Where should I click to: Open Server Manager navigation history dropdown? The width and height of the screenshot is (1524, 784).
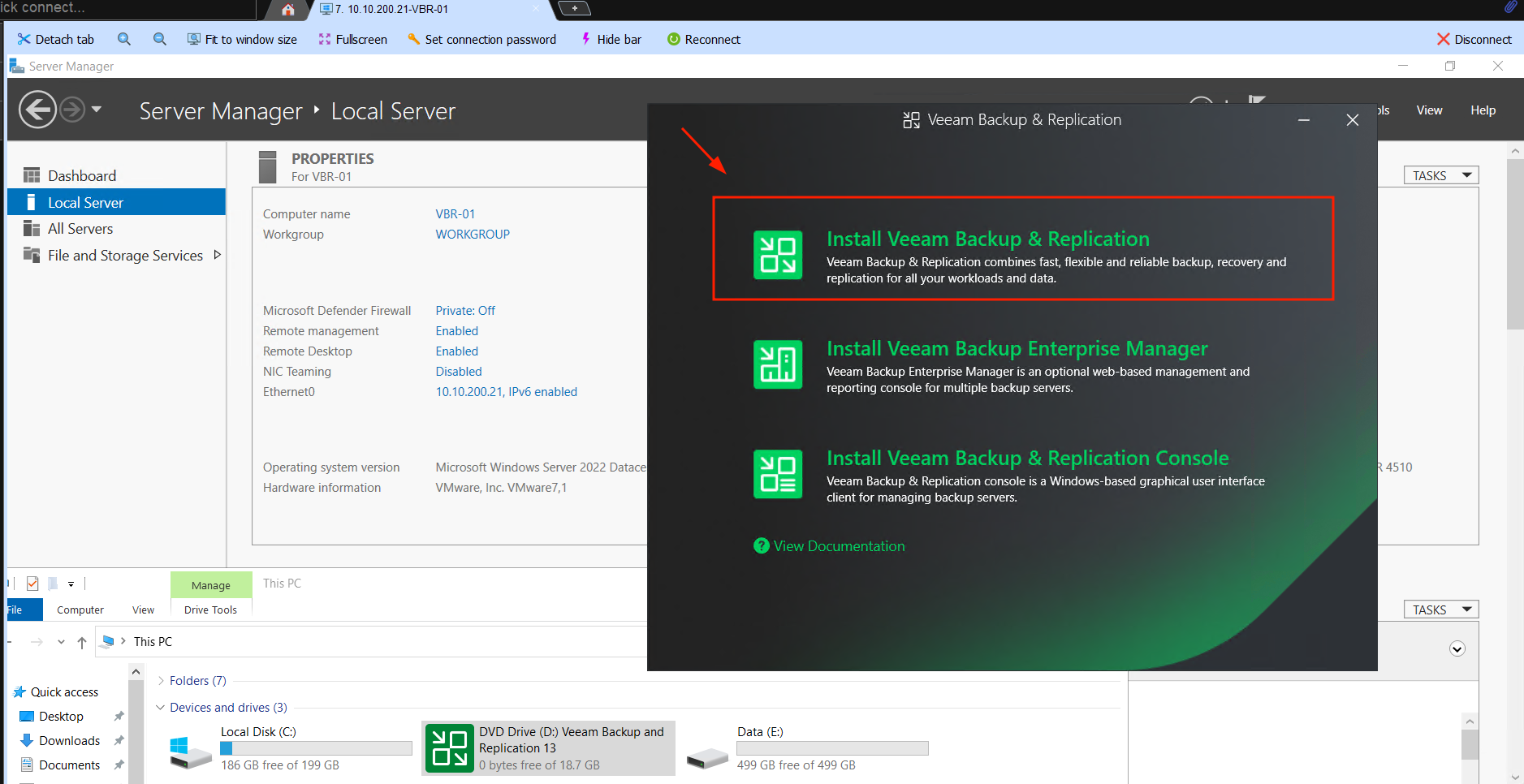(97, 109)
